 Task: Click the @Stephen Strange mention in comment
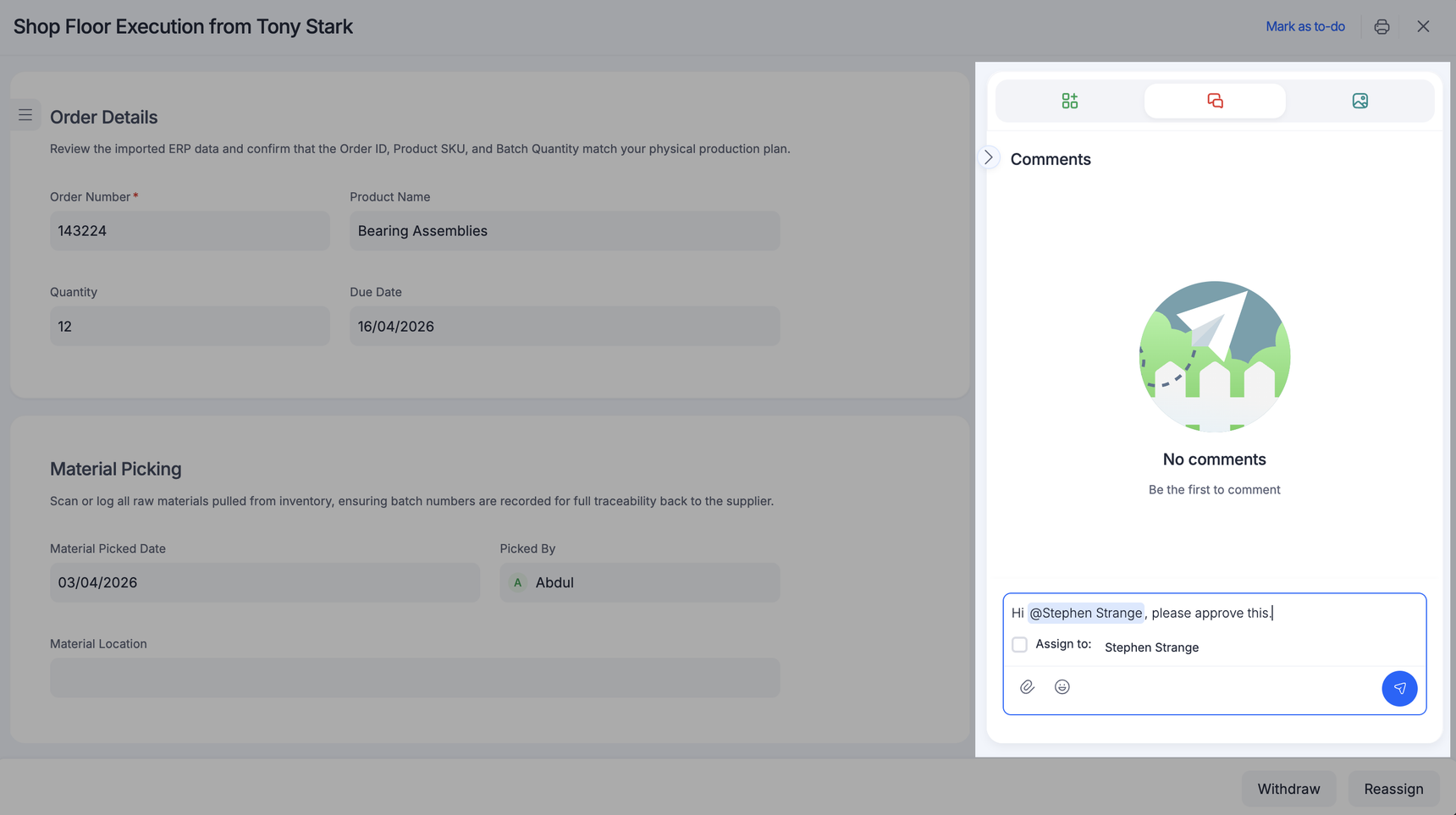point(1085,613)
